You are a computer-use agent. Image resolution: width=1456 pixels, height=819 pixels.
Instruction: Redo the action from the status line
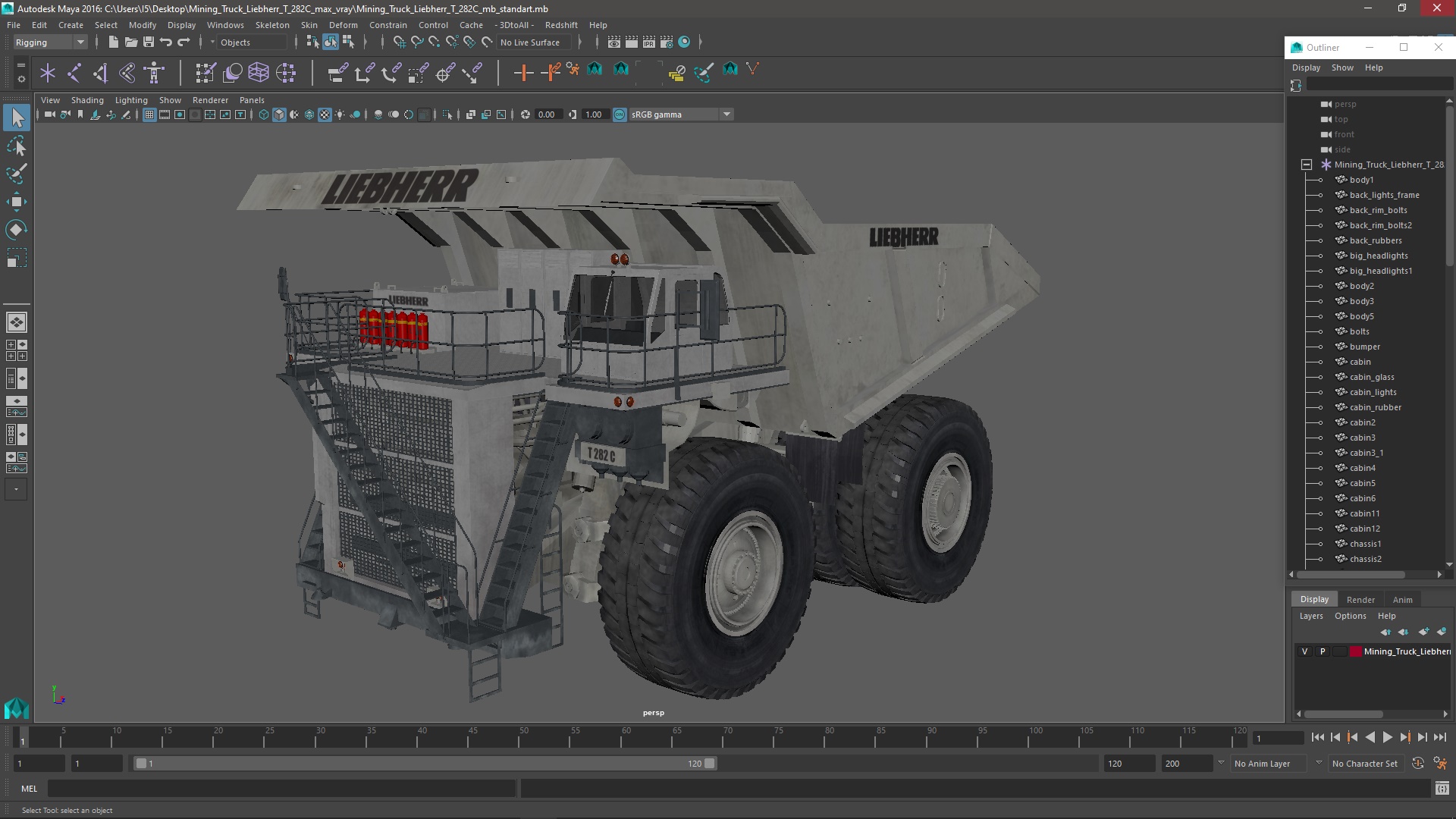[x=184, y=42]
